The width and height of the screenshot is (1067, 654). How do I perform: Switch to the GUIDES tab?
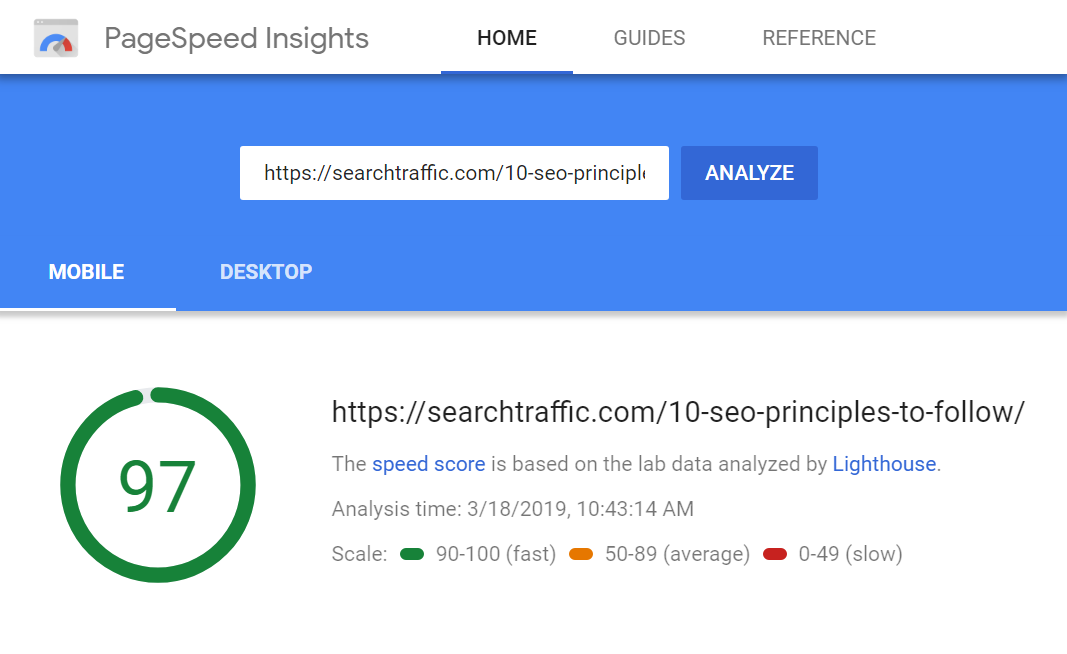click(649, 38)
